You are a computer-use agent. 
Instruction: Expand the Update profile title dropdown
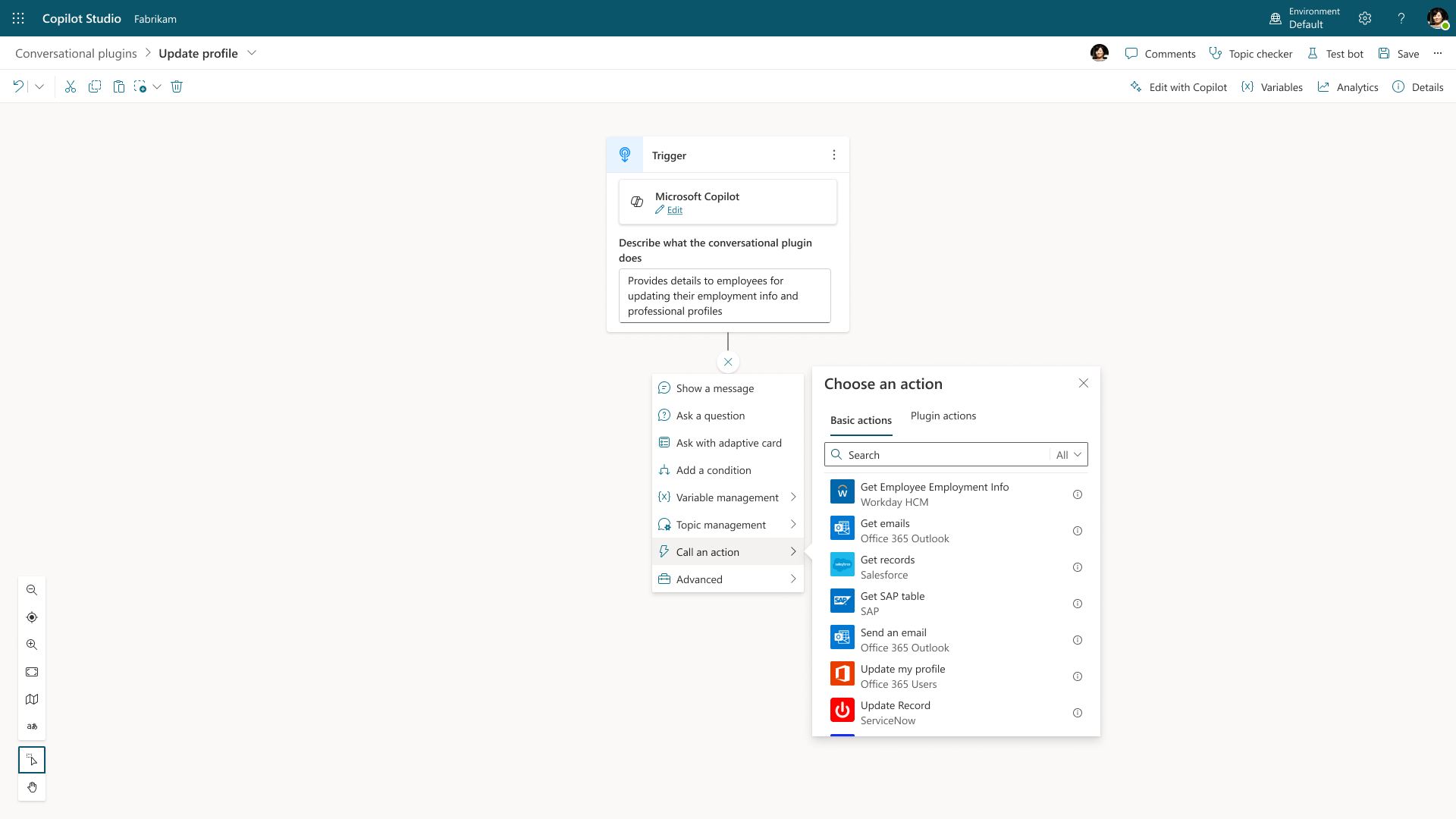click(x=252, y=53)
